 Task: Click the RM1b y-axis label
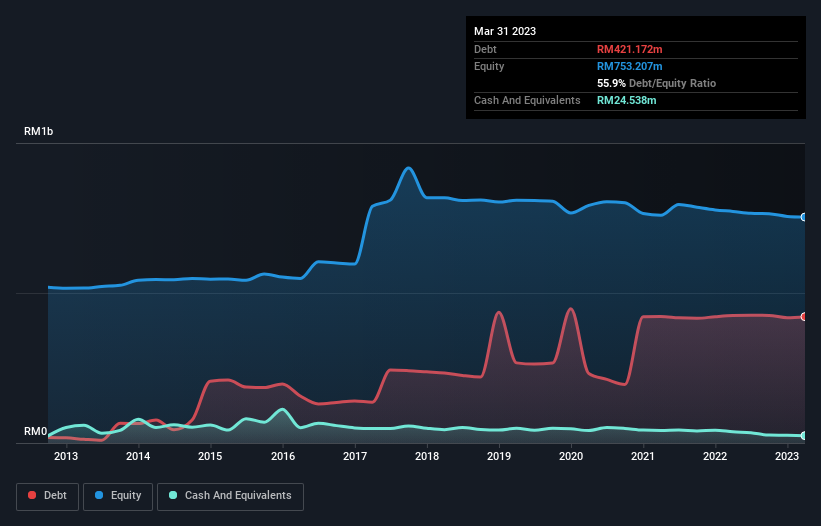click(x=38, y=131)
